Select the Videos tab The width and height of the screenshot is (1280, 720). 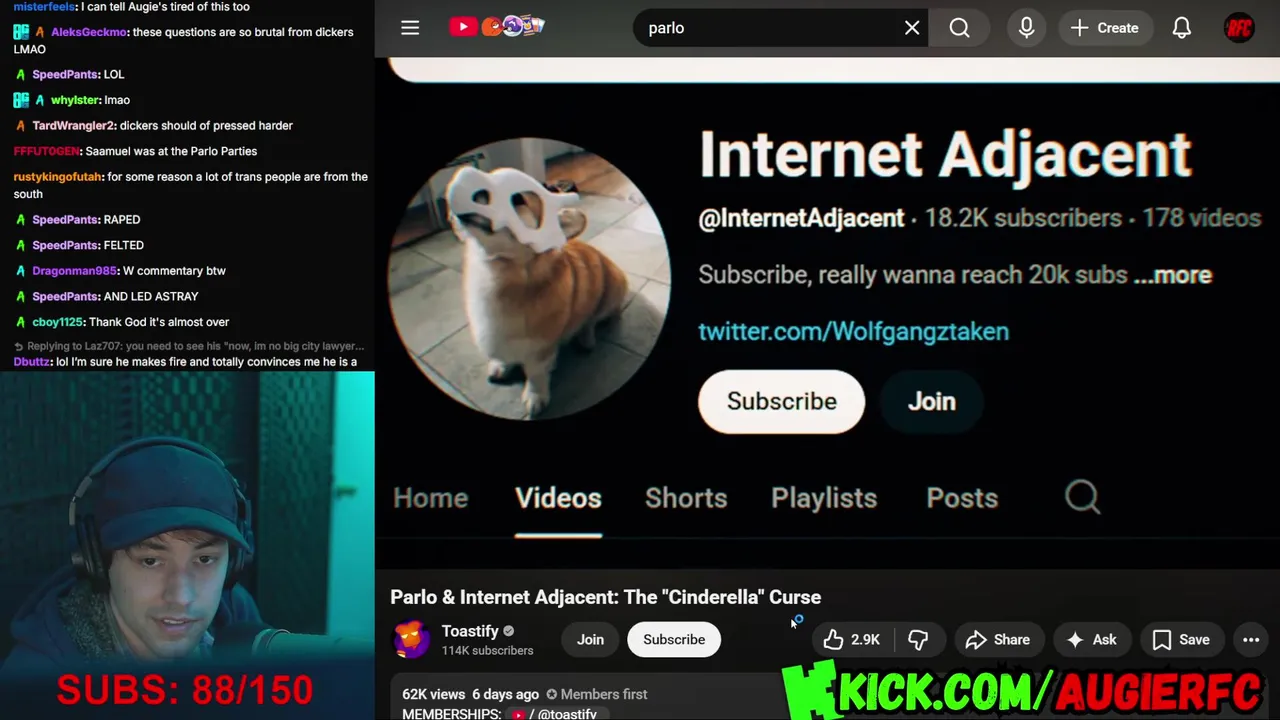(x=558, y=498)
